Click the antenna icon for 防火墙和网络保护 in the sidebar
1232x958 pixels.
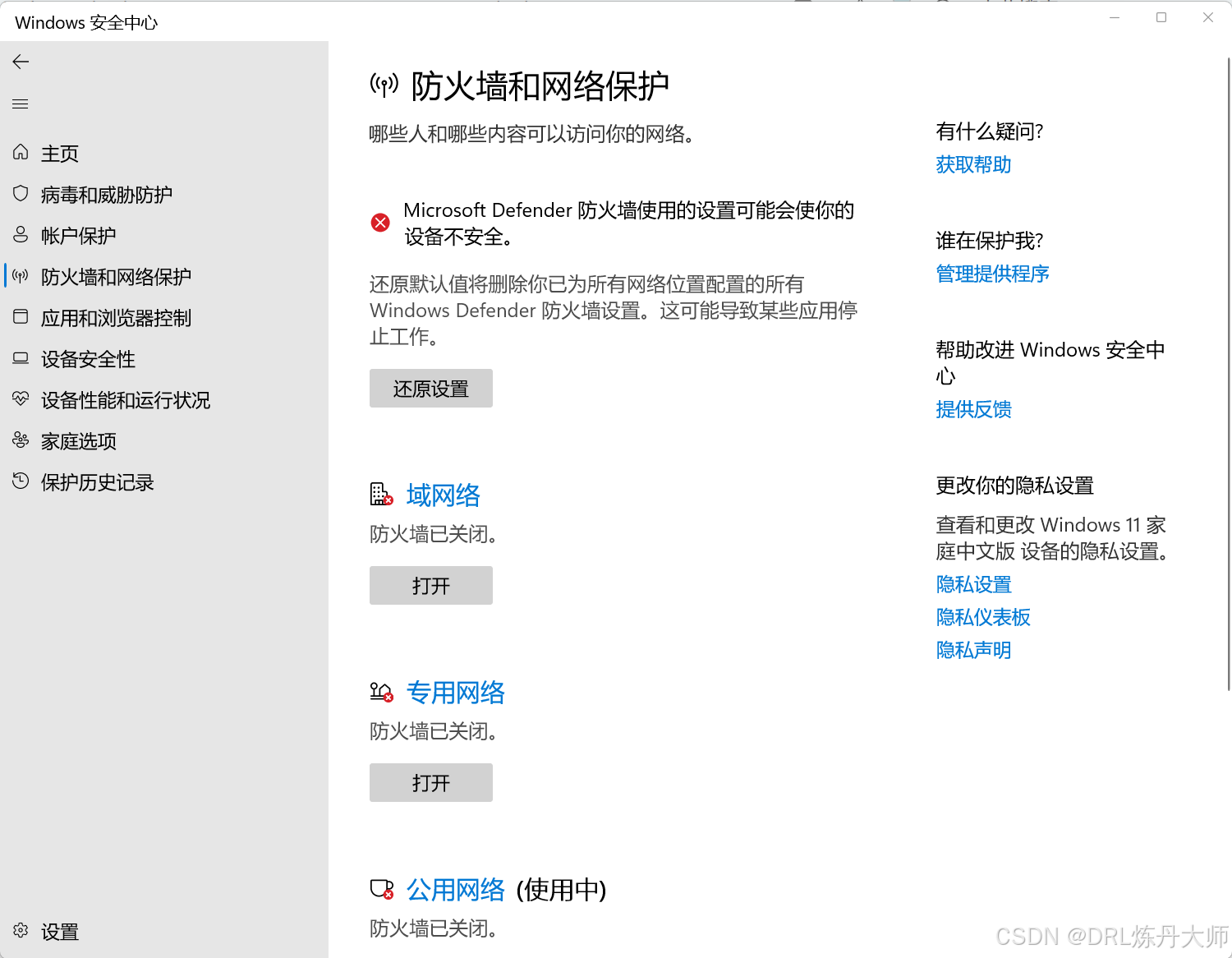click(21, 276)
